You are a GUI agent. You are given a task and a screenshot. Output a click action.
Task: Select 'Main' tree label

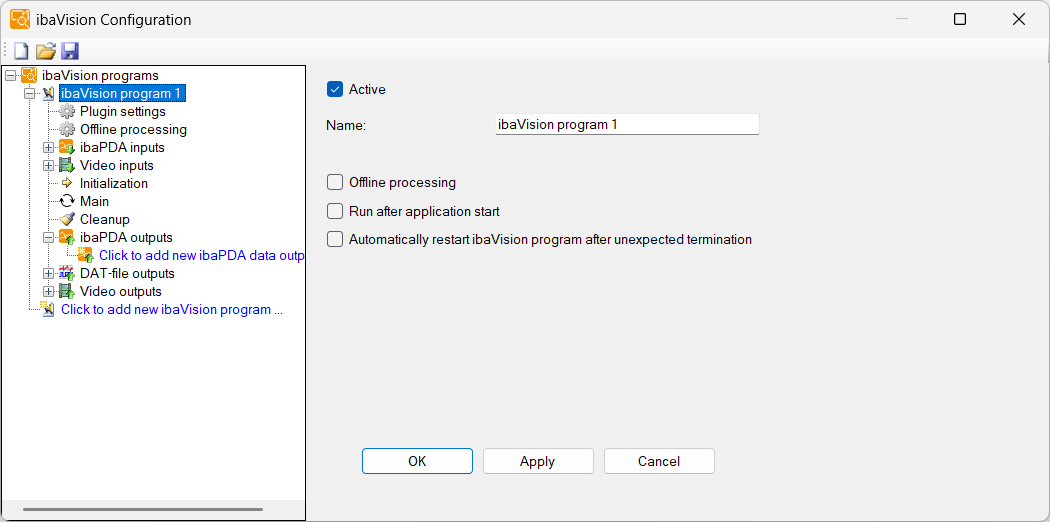pos(94,201)
